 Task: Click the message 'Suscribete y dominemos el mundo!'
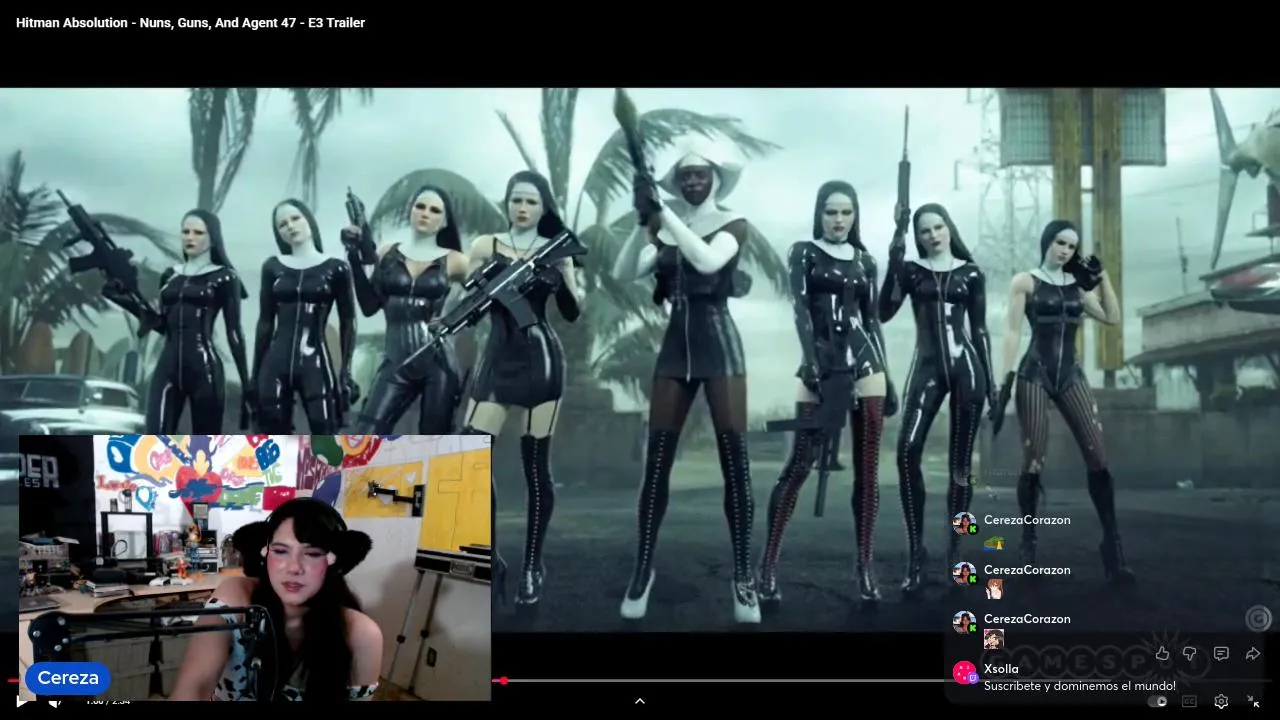(1080, 686)
